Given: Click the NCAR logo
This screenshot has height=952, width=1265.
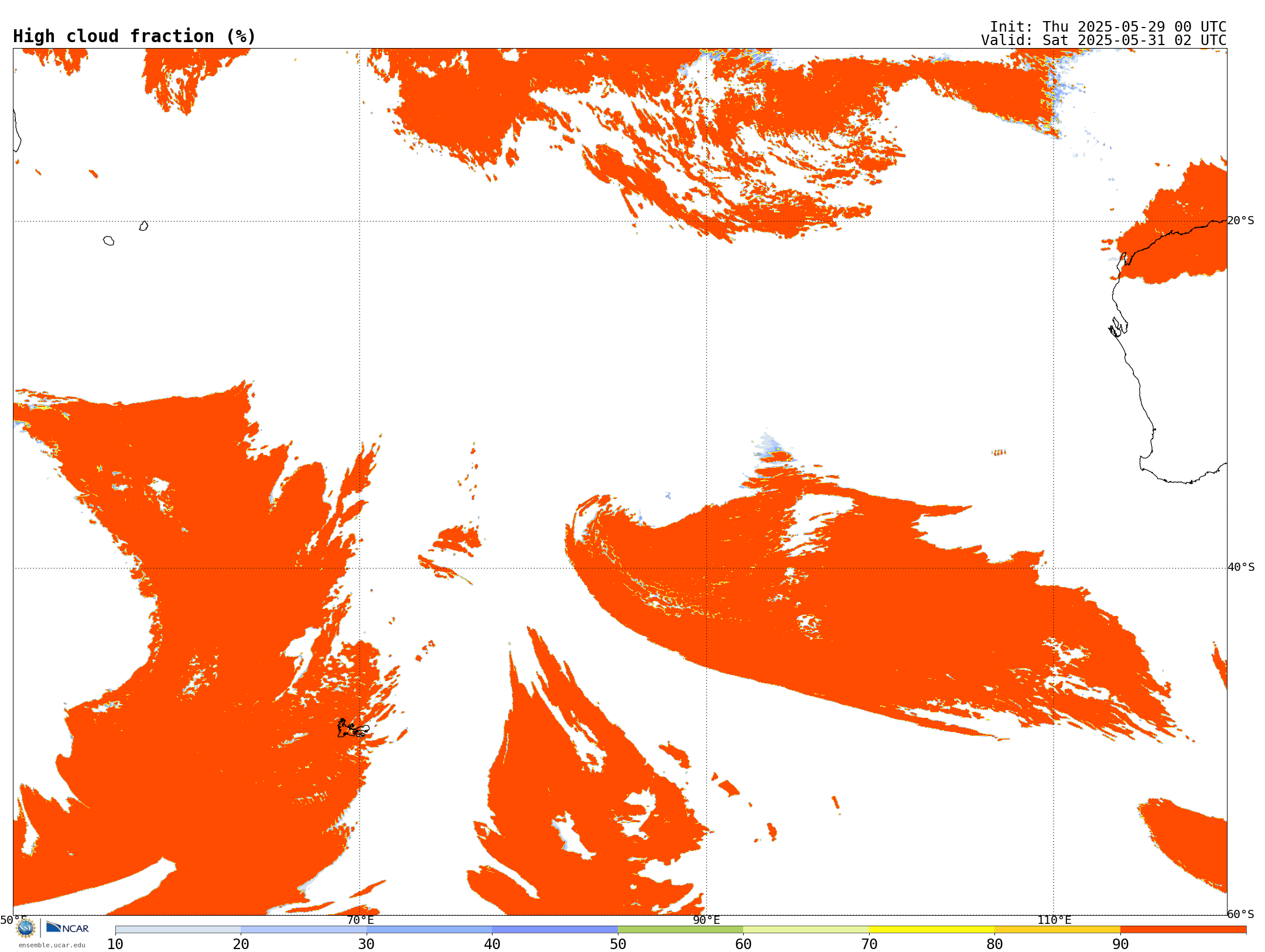Looking at the screenshot, I should tap(67, 927).
